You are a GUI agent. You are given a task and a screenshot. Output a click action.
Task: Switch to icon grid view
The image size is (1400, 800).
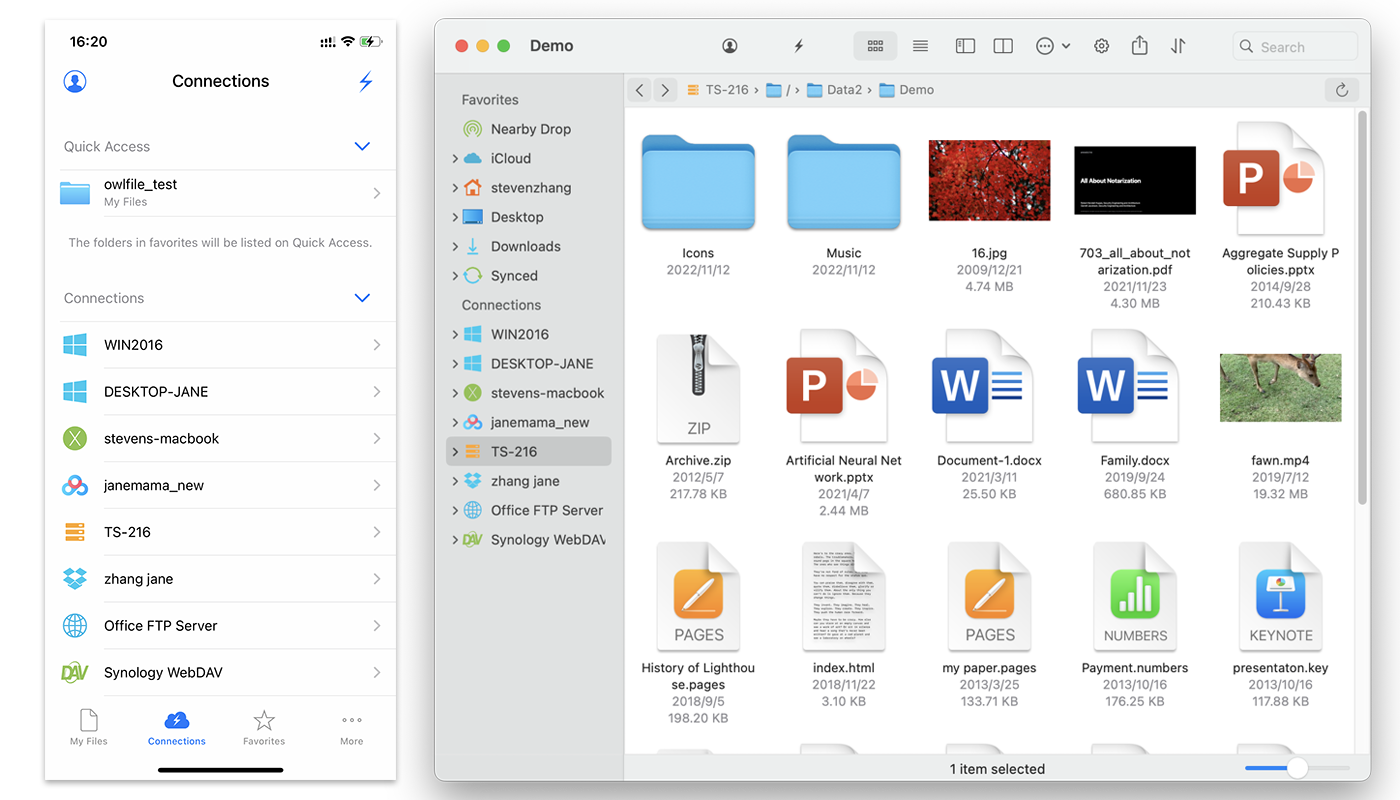point(875,46)
